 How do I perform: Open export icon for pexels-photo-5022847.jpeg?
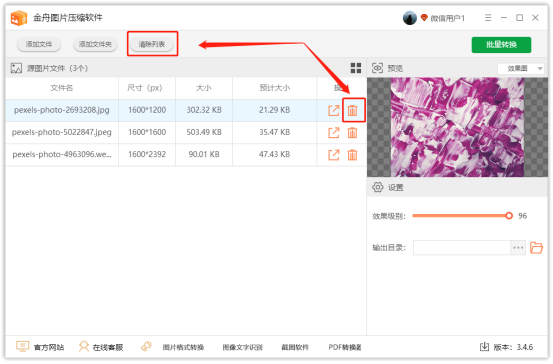point(334,133)
